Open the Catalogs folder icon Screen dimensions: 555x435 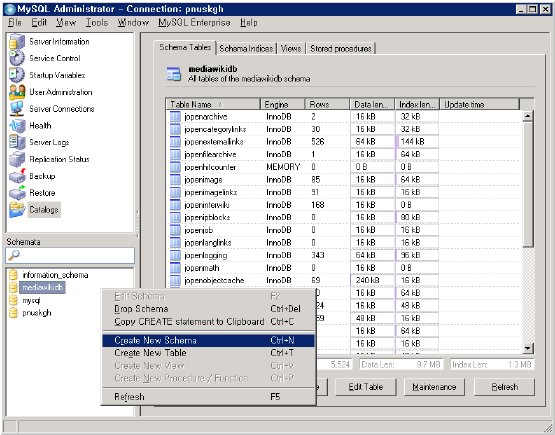tap(17, 210)
